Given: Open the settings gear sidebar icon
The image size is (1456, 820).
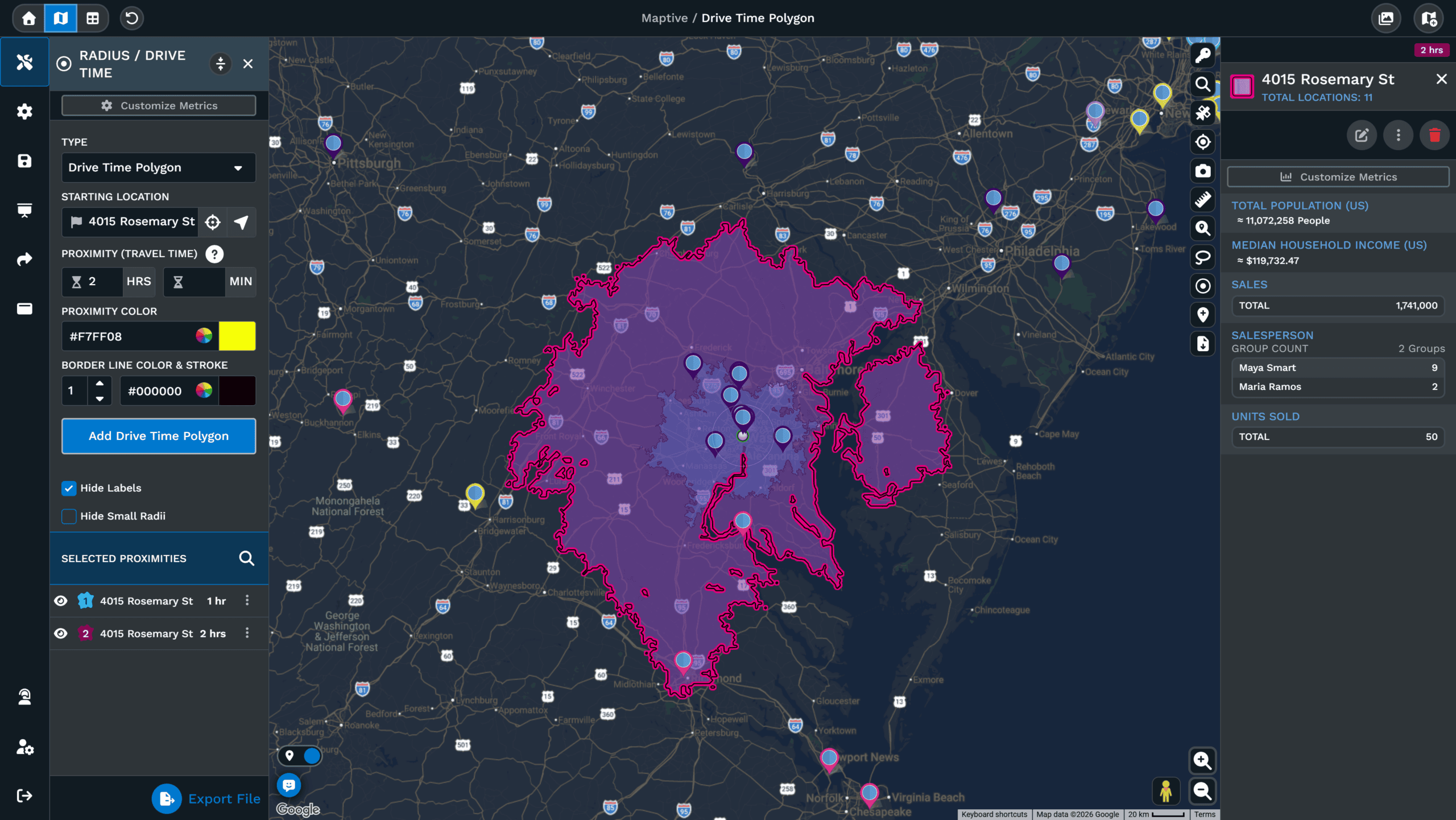Looking at the screenshot, I should coord(24,111).
